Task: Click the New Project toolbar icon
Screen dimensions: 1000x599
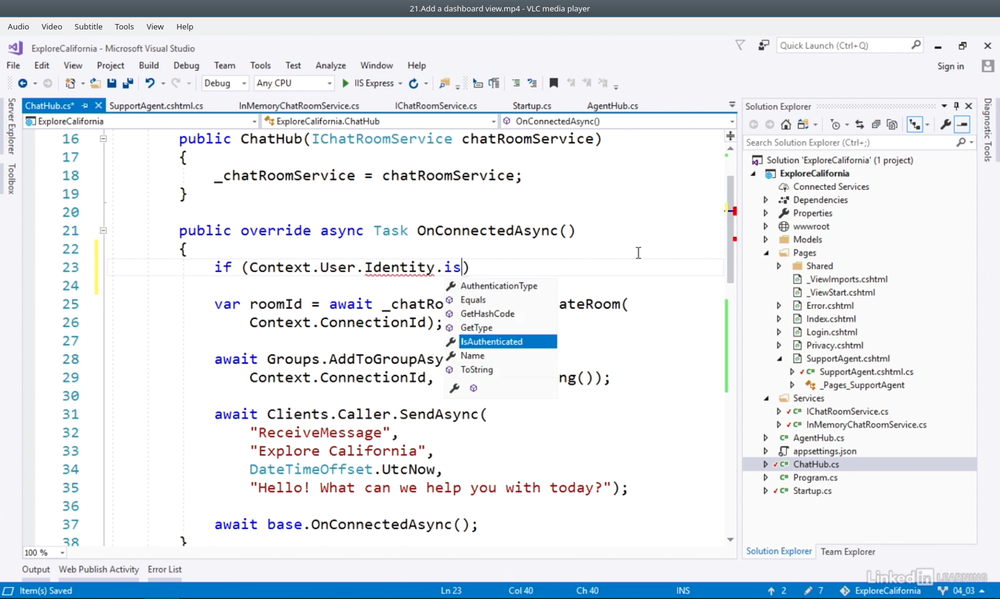Action: pos(70,84)
